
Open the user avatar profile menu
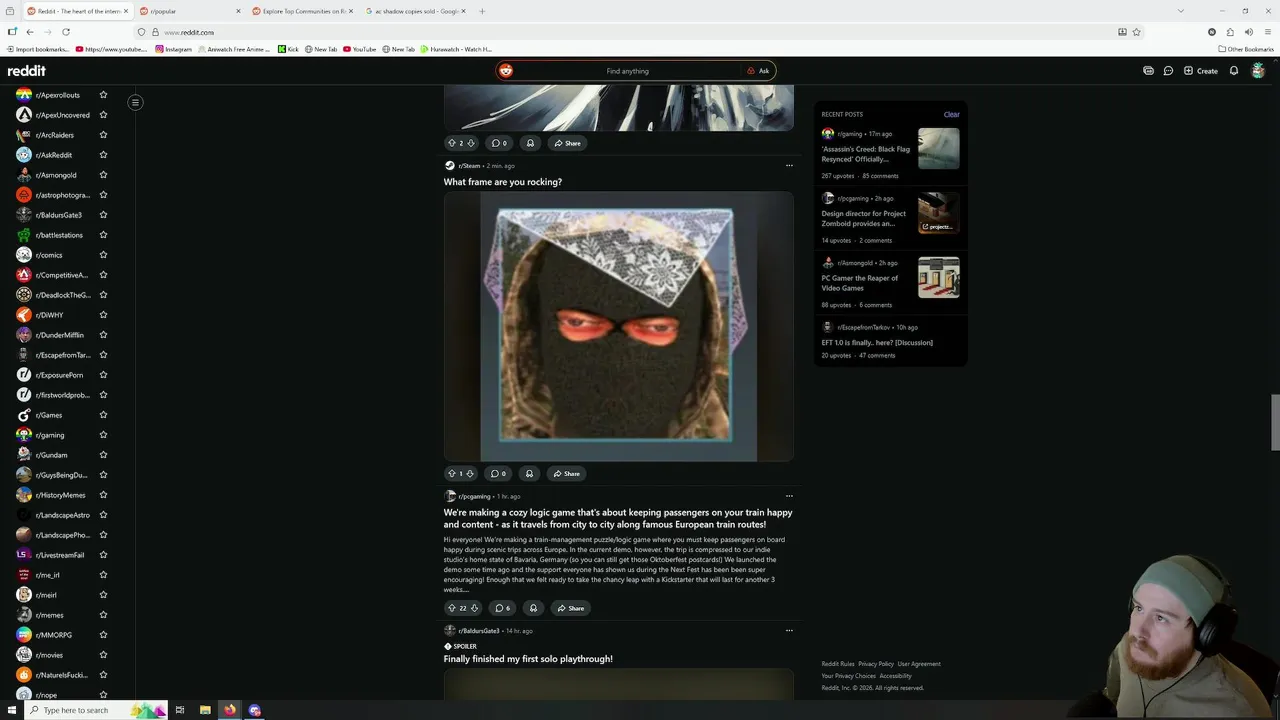click(1258, 71)
